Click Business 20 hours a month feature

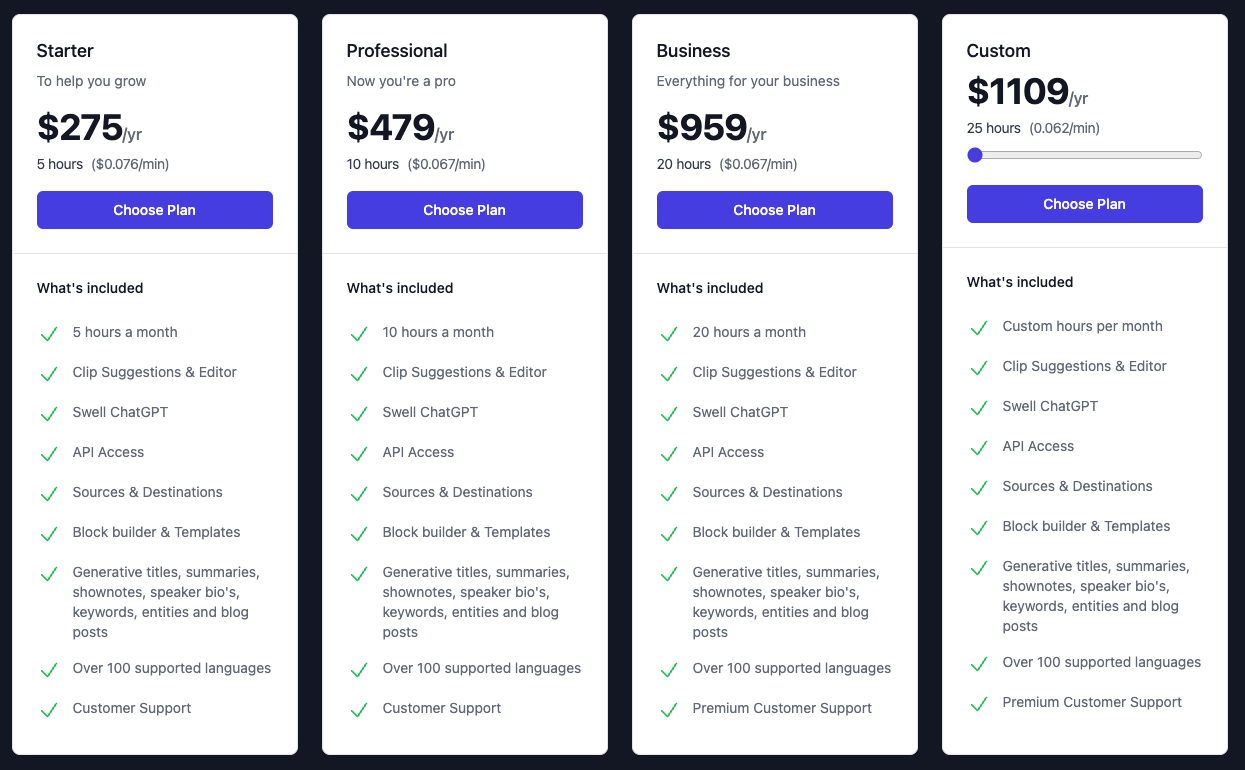tap(749, 332)
